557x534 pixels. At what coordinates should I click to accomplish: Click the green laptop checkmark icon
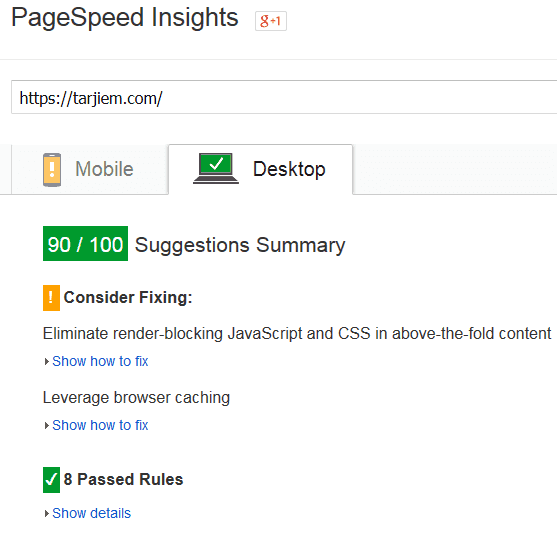coord(216,168)
